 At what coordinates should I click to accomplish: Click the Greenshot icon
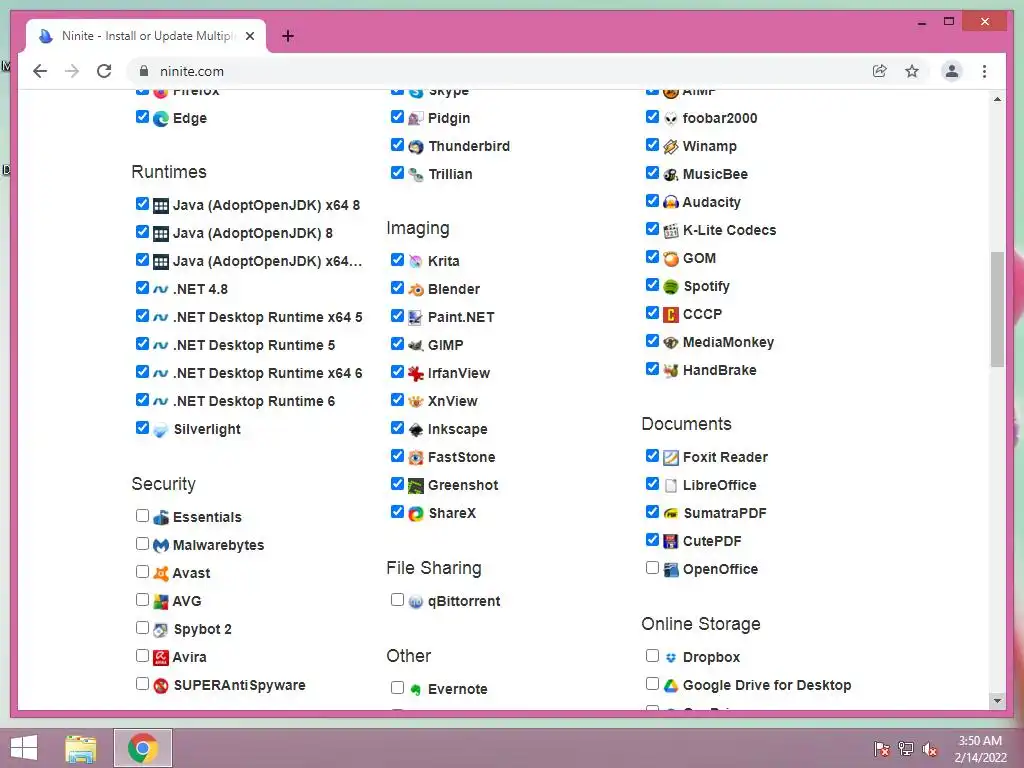pos(415,485)
